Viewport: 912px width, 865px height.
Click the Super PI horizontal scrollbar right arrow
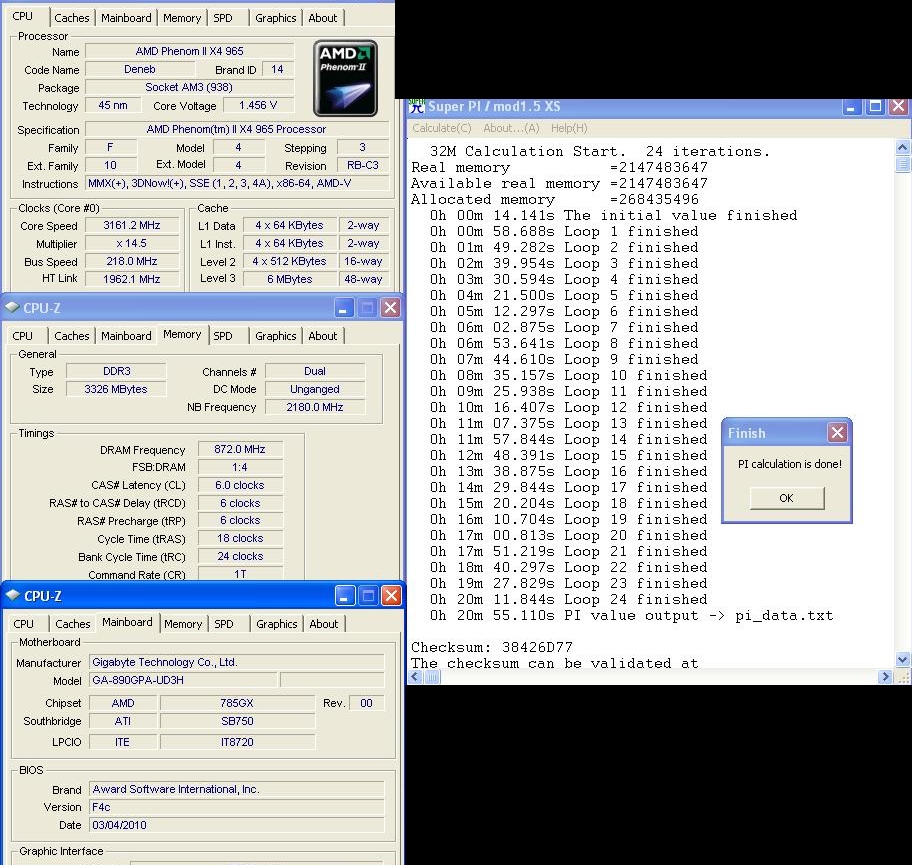pyautogui.click(x=885, y=677)
